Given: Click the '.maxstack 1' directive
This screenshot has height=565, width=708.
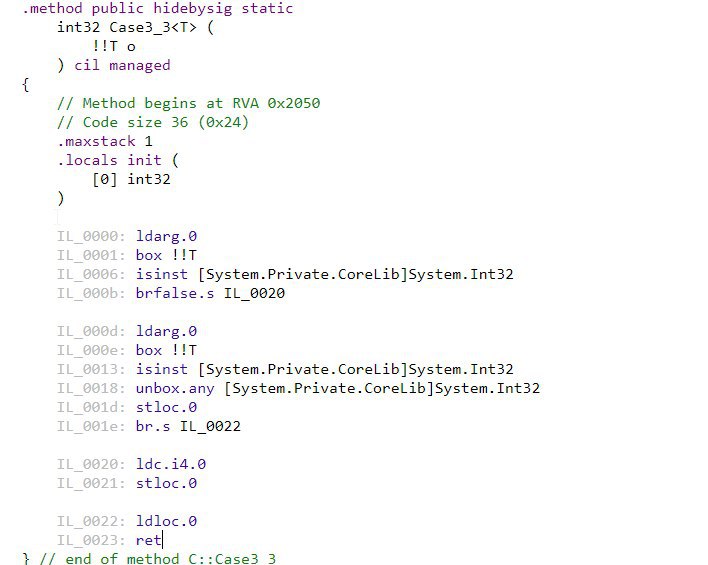Looking at the screenshot, I should click(105, 141).
